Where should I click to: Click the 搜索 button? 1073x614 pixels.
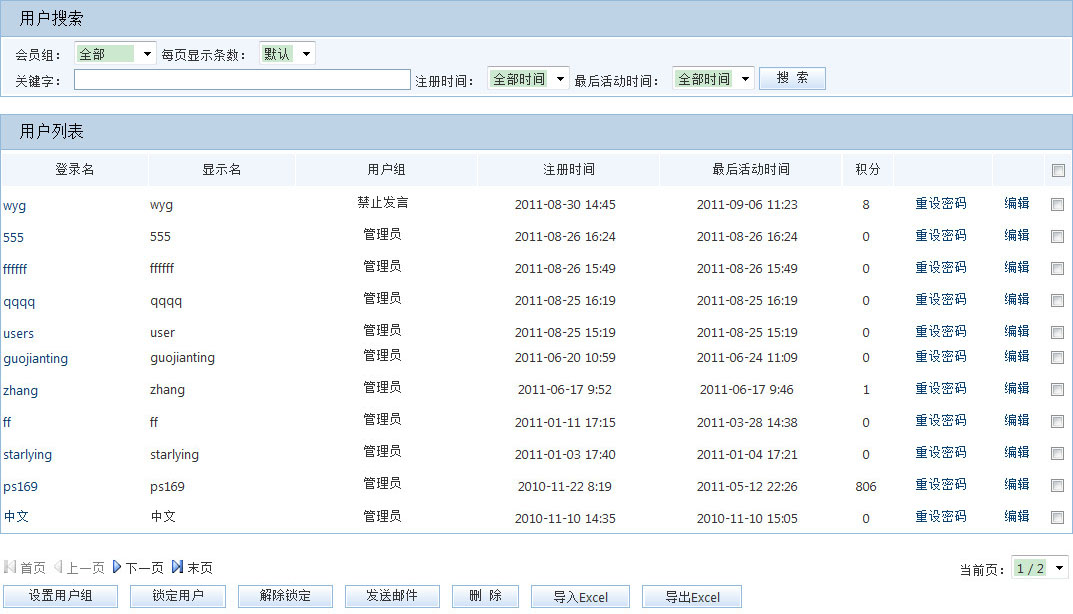click(x=792, y=78)
